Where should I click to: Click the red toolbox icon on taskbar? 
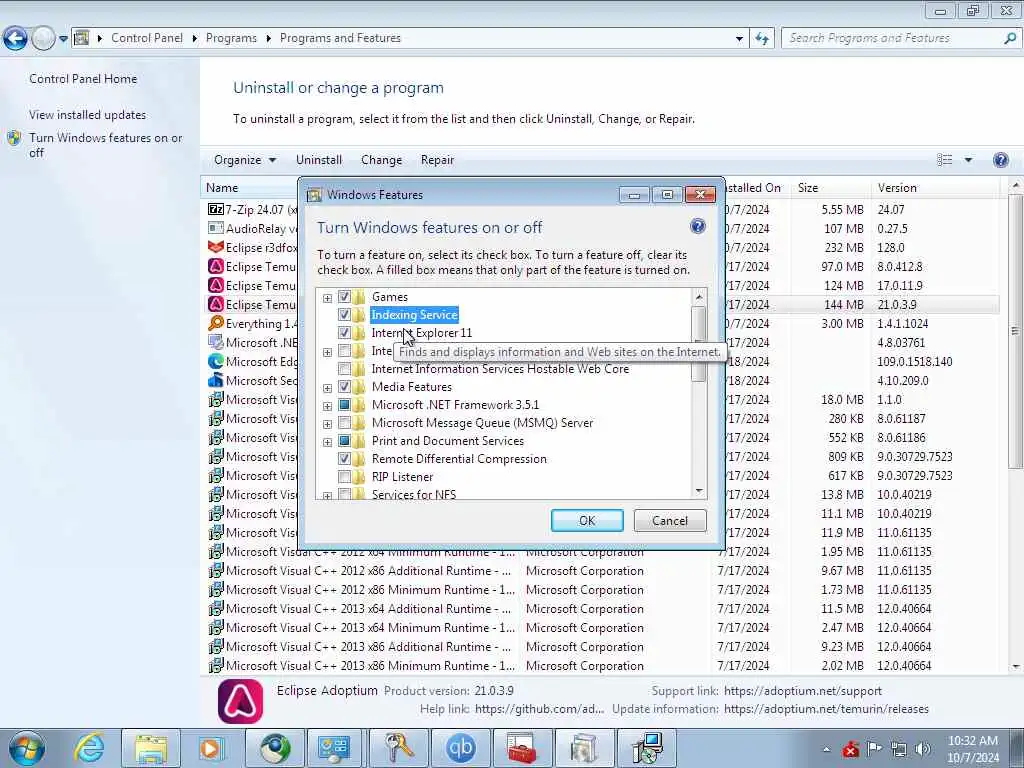[x=522, y=748]
